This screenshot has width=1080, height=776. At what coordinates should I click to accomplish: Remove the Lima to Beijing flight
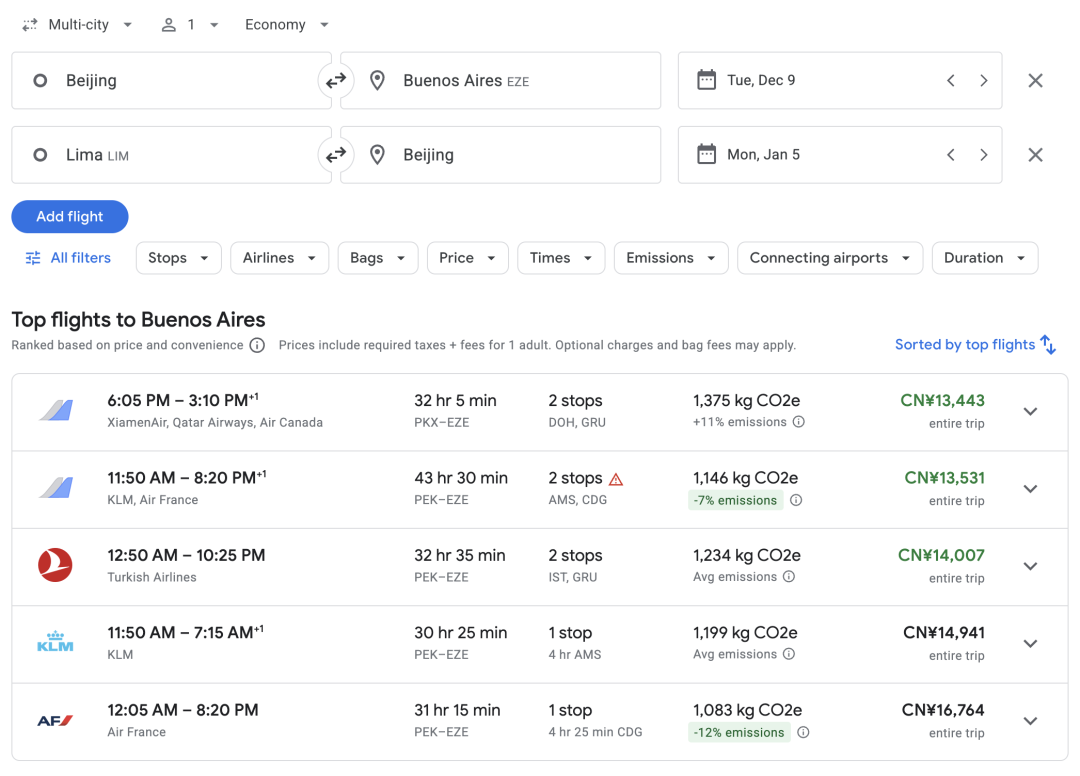1035,155
